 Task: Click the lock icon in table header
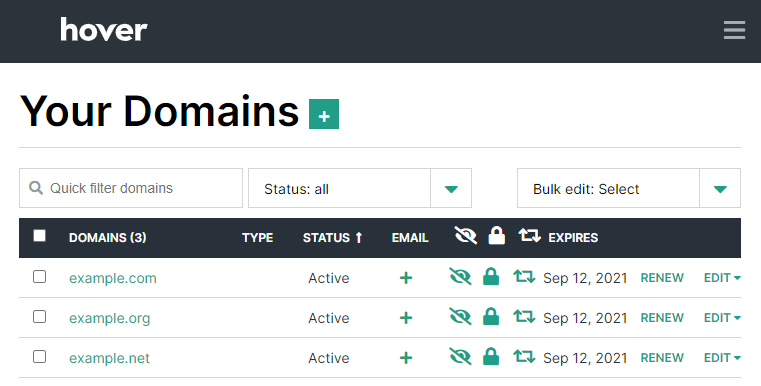pos(496,235)
